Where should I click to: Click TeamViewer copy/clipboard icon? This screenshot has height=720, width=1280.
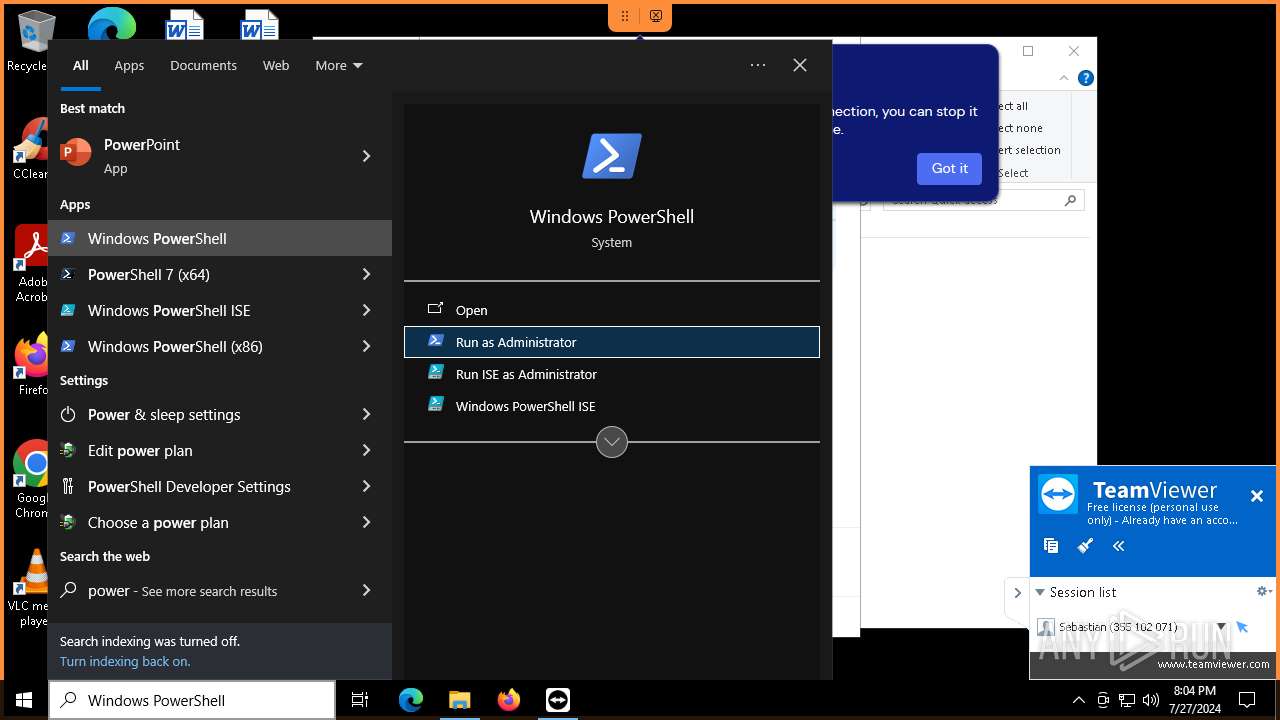(1051, 545)
